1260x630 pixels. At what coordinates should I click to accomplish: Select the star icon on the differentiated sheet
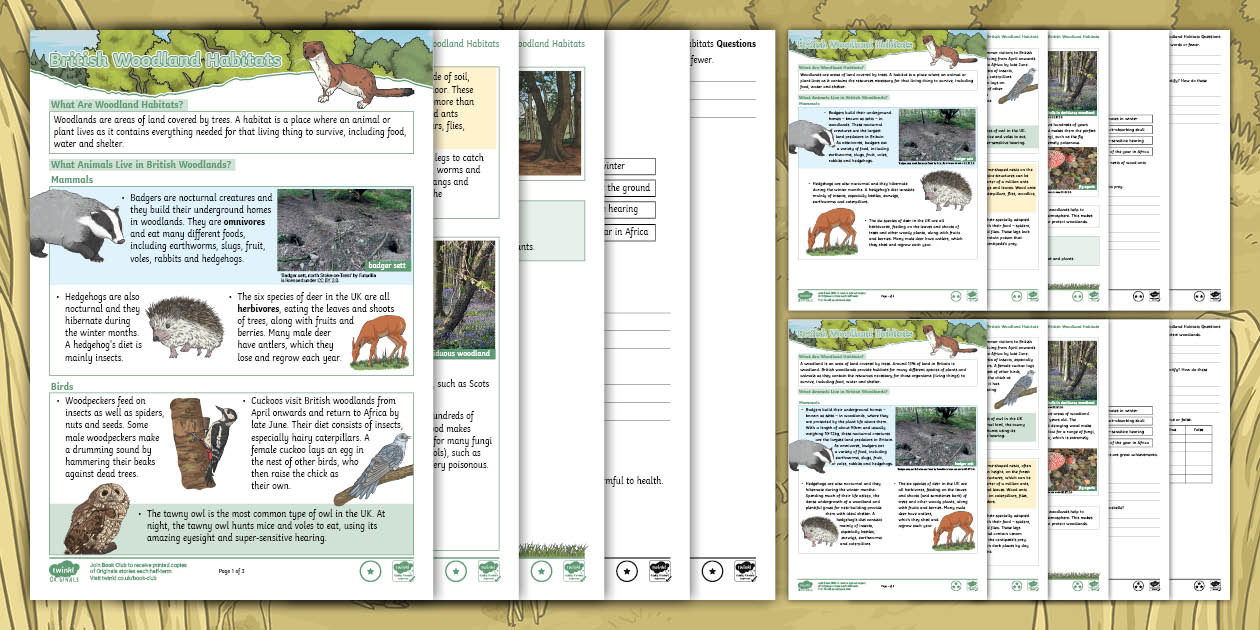click(542, 571)
